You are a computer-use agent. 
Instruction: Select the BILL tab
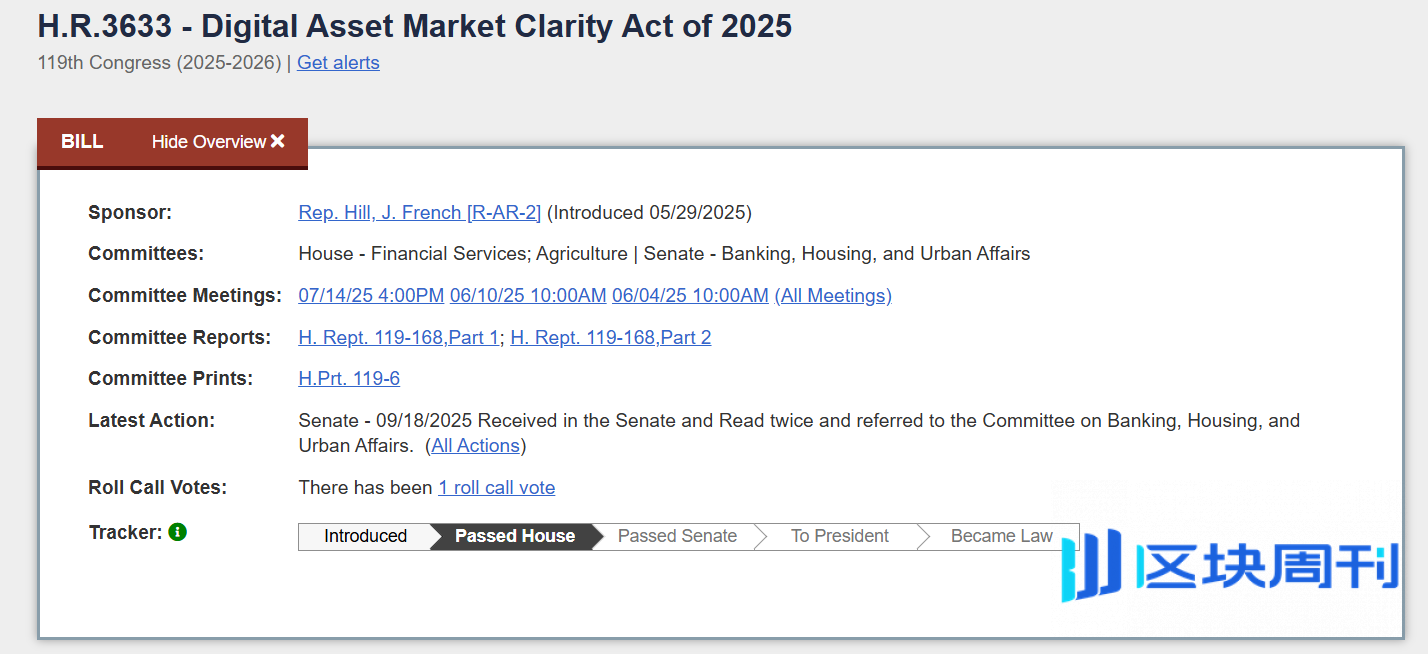point(82,142)
